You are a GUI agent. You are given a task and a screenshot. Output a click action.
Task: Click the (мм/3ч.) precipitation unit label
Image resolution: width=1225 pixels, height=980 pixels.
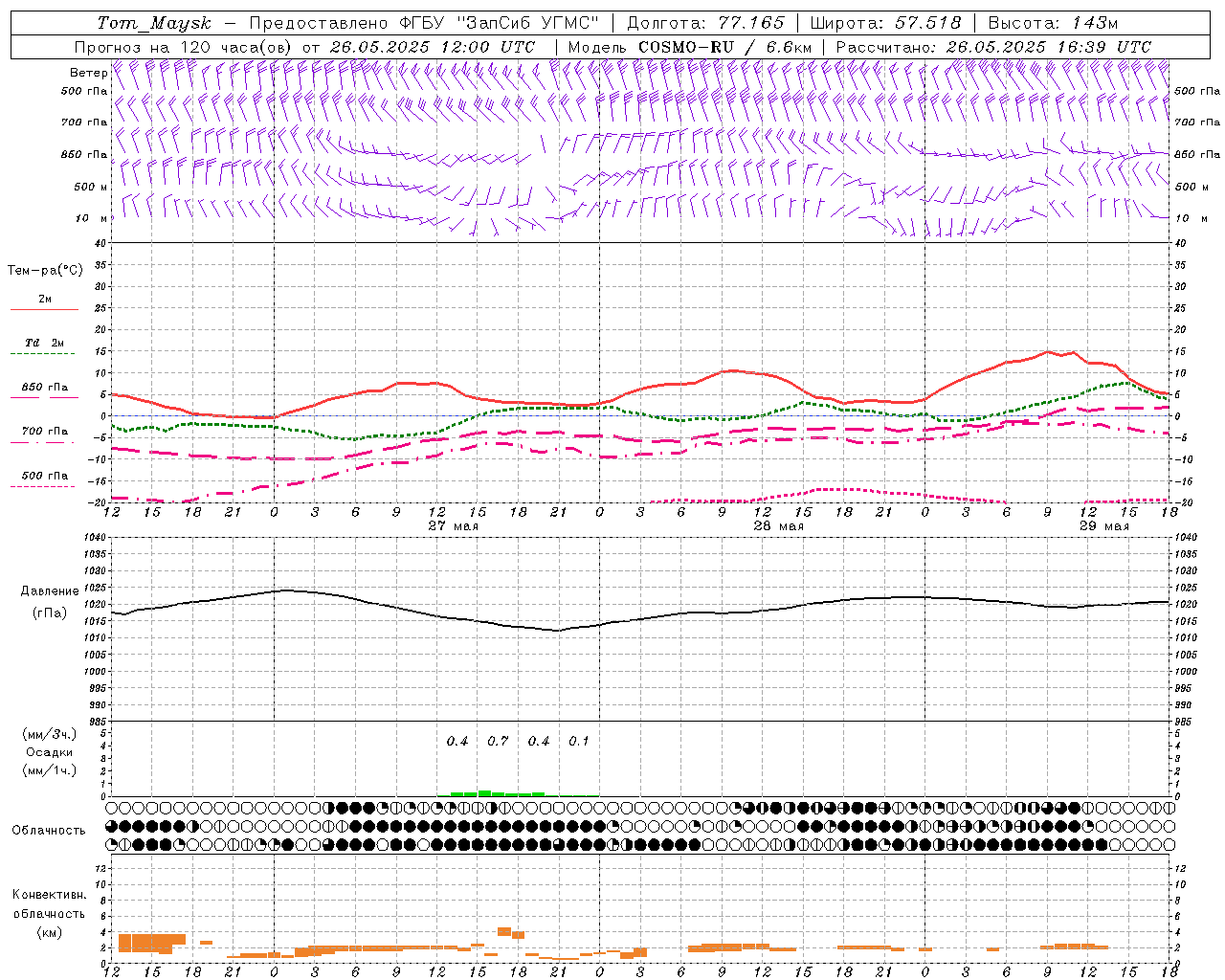click(50, 734)
